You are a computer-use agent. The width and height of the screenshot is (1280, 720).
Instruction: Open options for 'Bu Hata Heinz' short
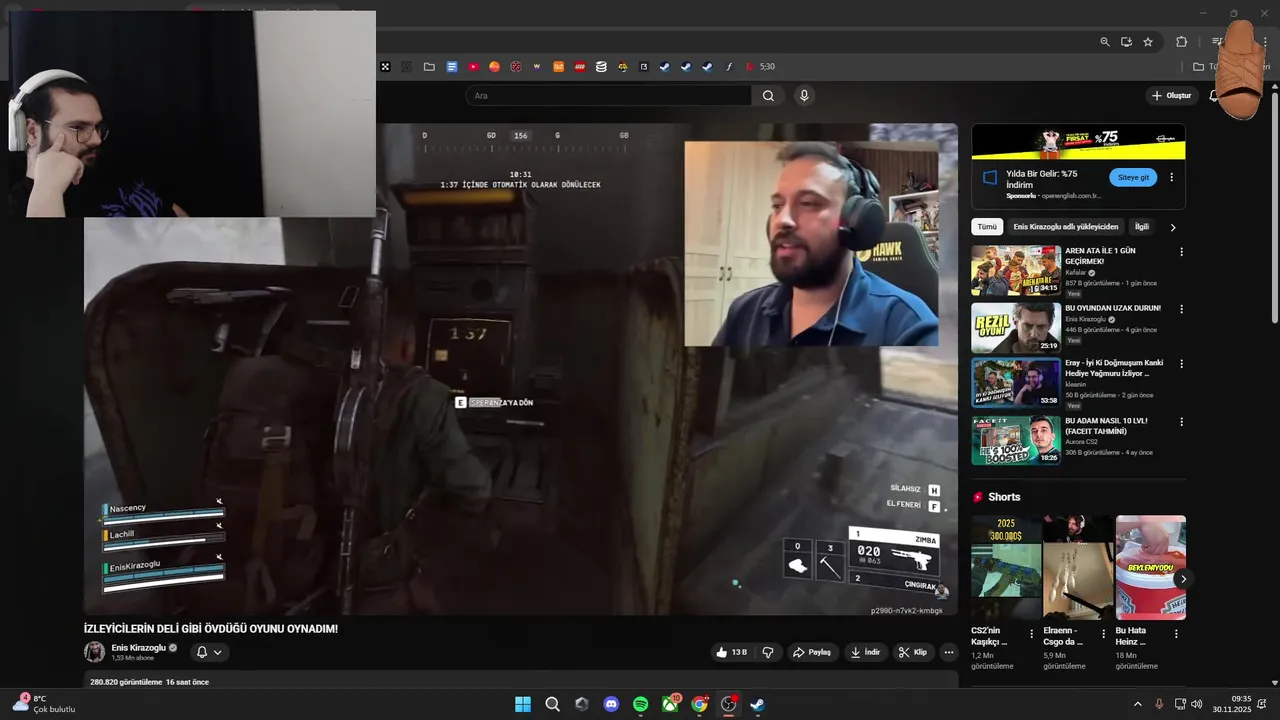click(x=1176, y=633)
